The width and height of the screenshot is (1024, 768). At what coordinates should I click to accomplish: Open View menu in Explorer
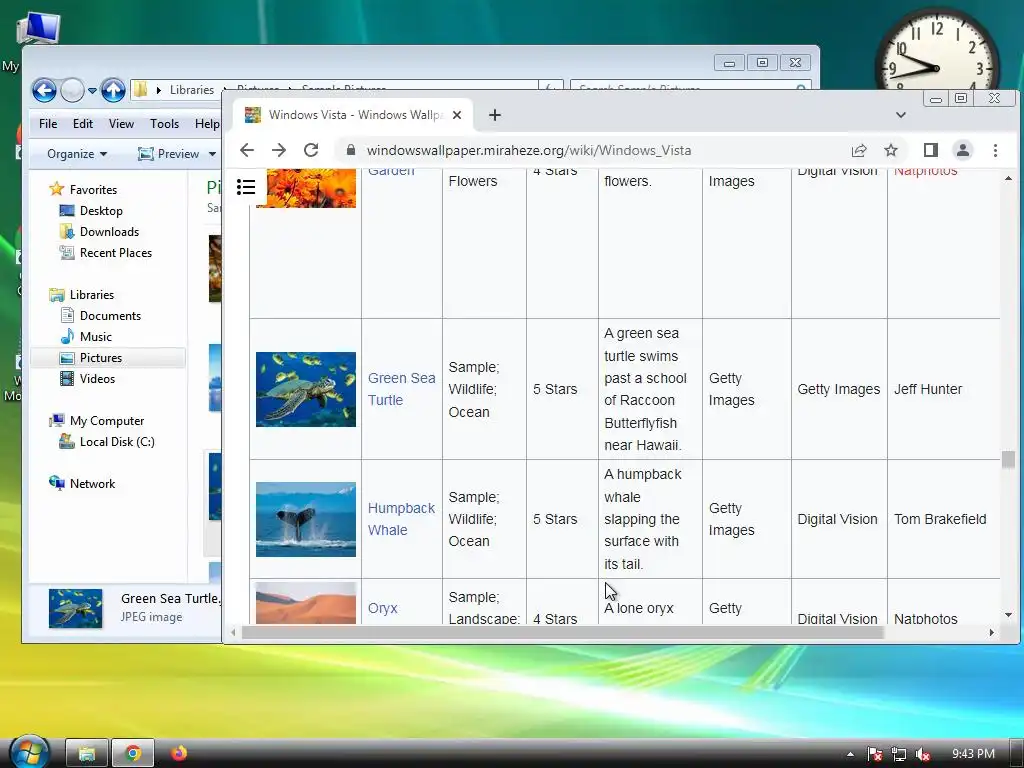pyautogui.click(x=121, y=124)
